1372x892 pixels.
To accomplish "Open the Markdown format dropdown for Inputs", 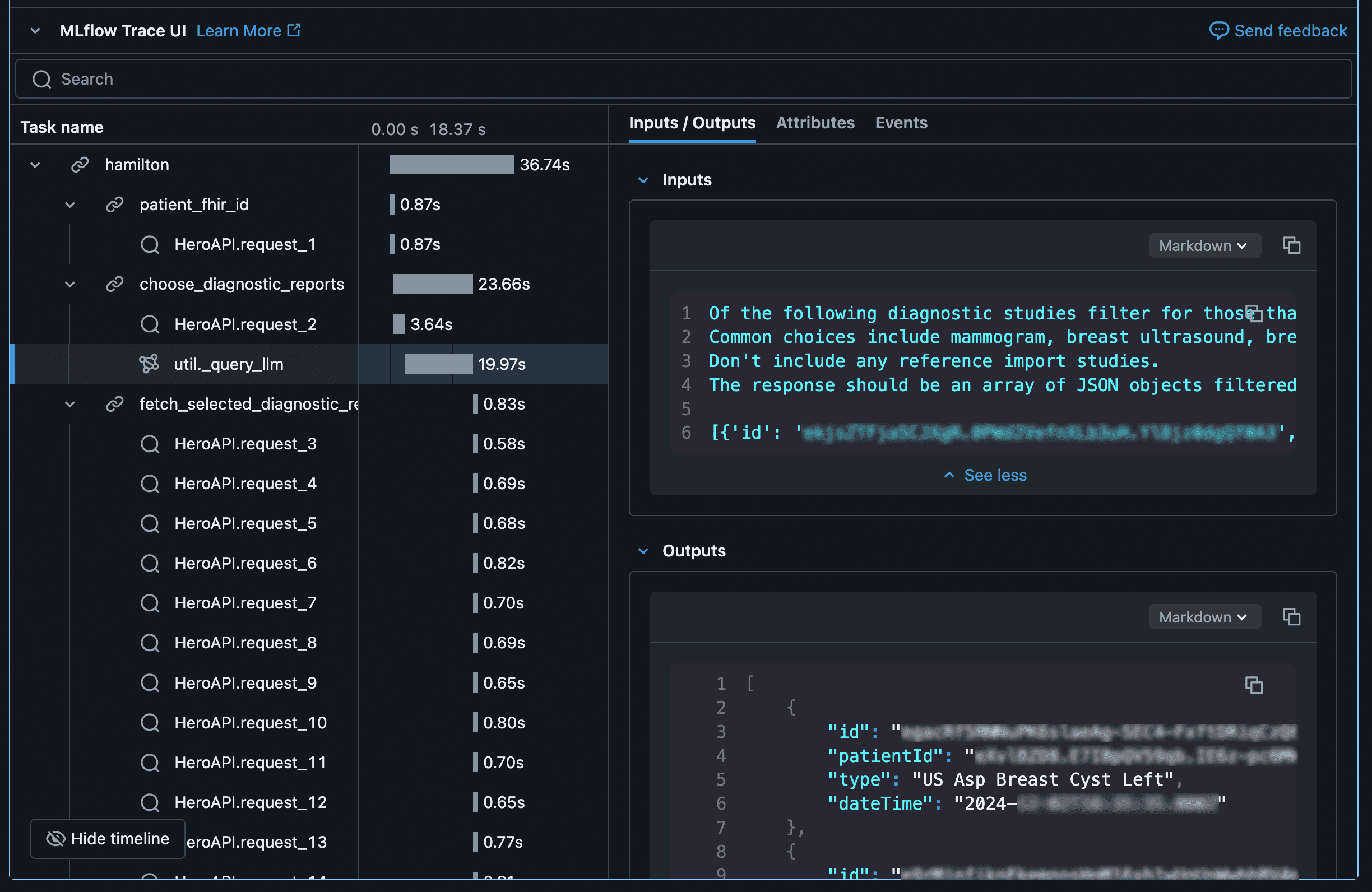I will (1204, 245).
